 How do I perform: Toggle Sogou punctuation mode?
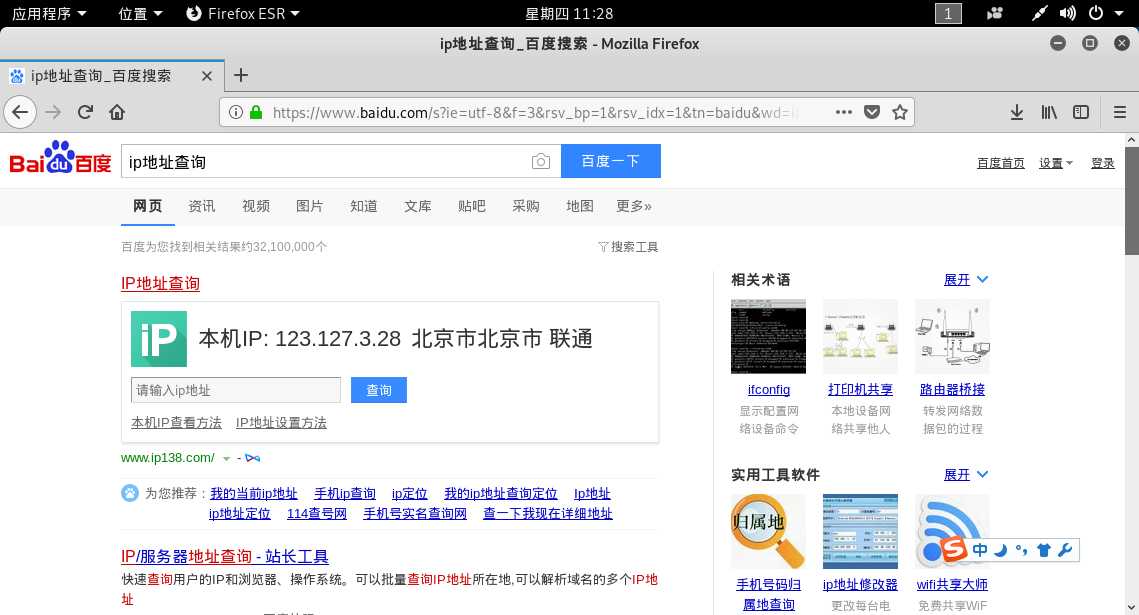[x=1022, y=550]
